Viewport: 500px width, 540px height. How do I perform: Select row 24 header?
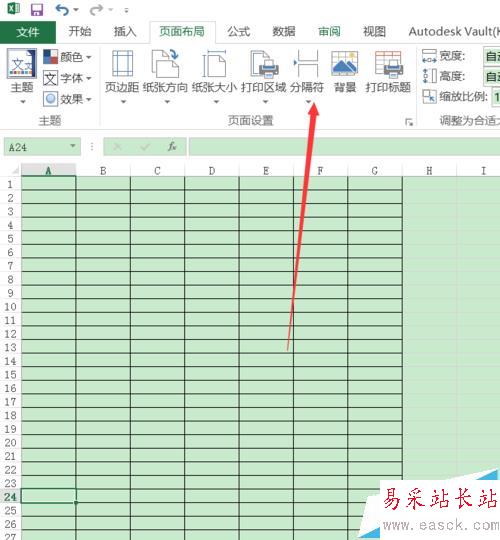click(10, 497)
